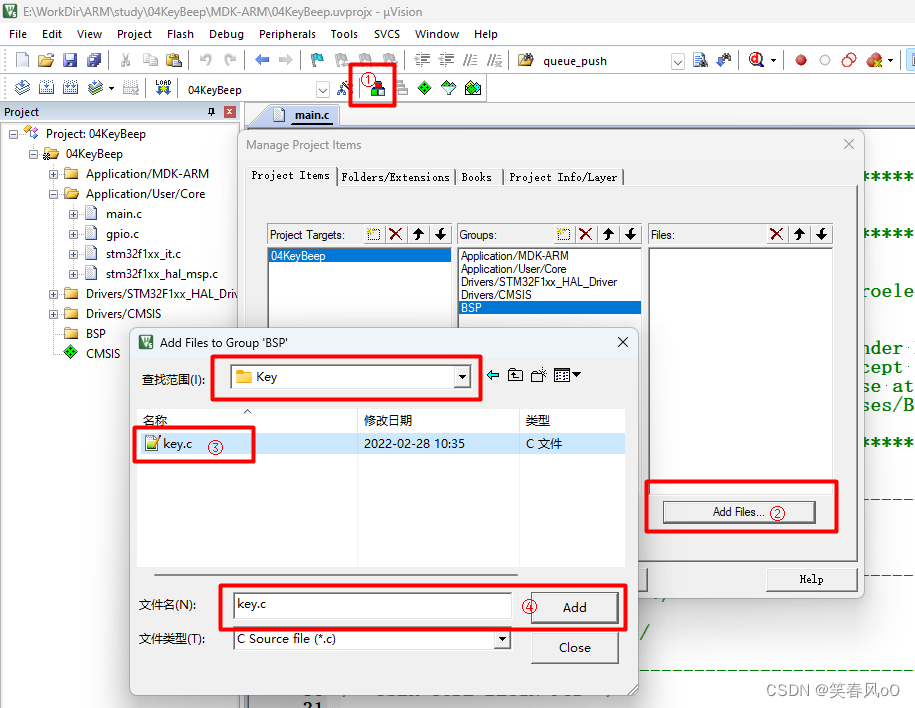Pin the Project panel with pushpin icon
The image size is (915, 708).
tap(211, 111)
